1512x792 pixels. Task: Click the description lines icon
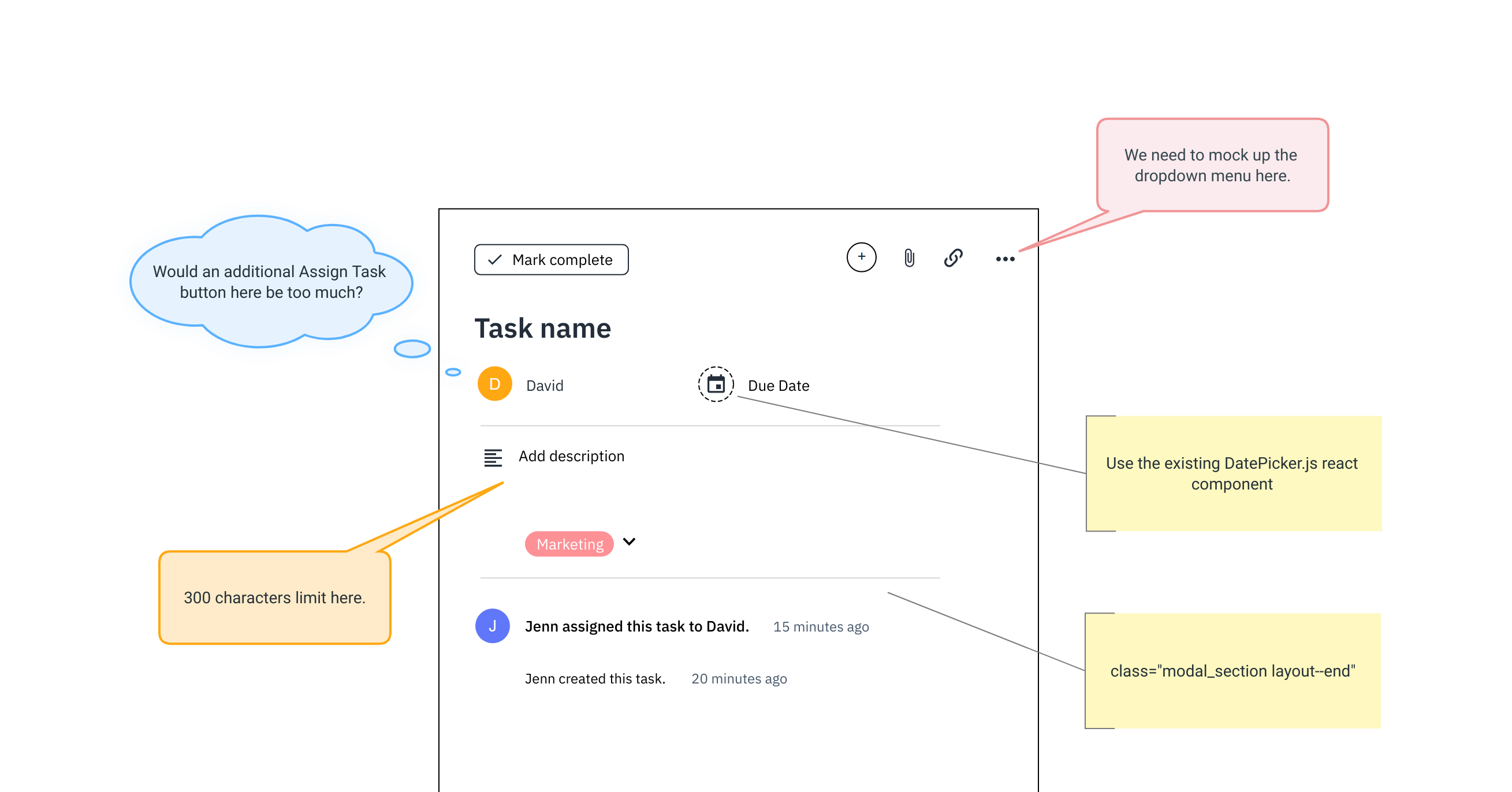click(x=493, y=457)
